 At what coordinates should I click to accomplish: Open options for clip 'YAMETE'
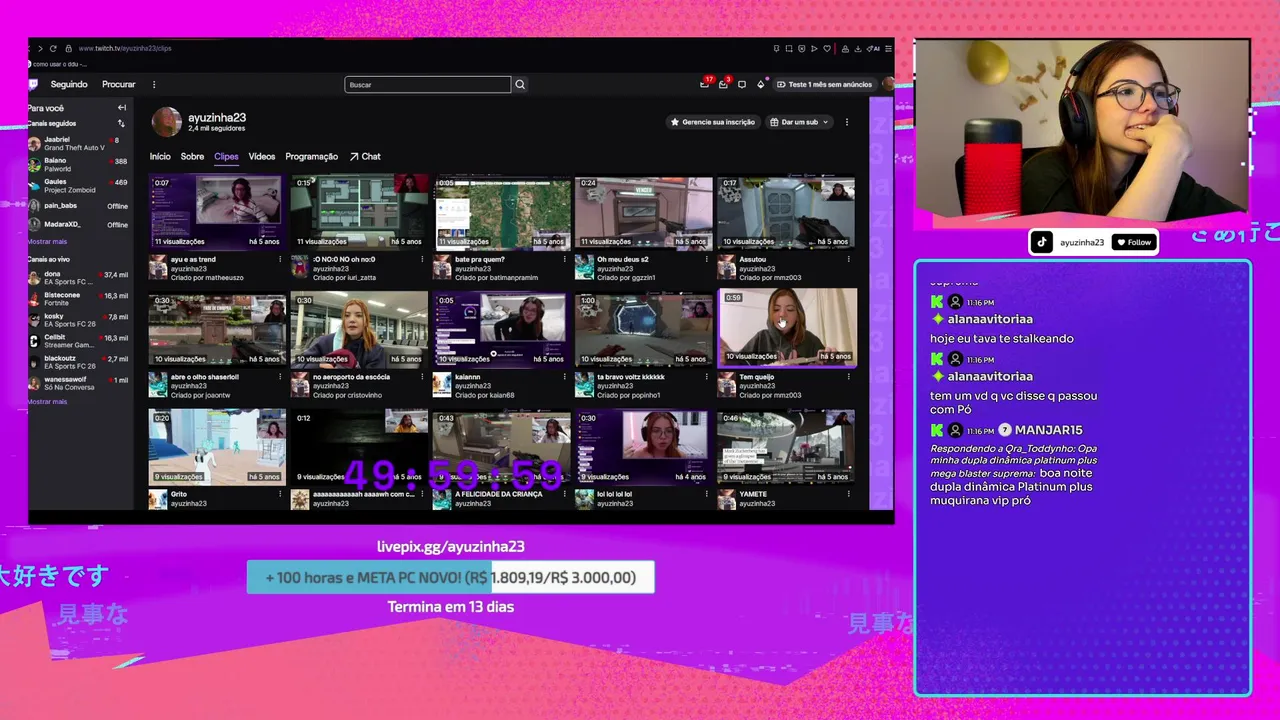(x=849, y=494)
